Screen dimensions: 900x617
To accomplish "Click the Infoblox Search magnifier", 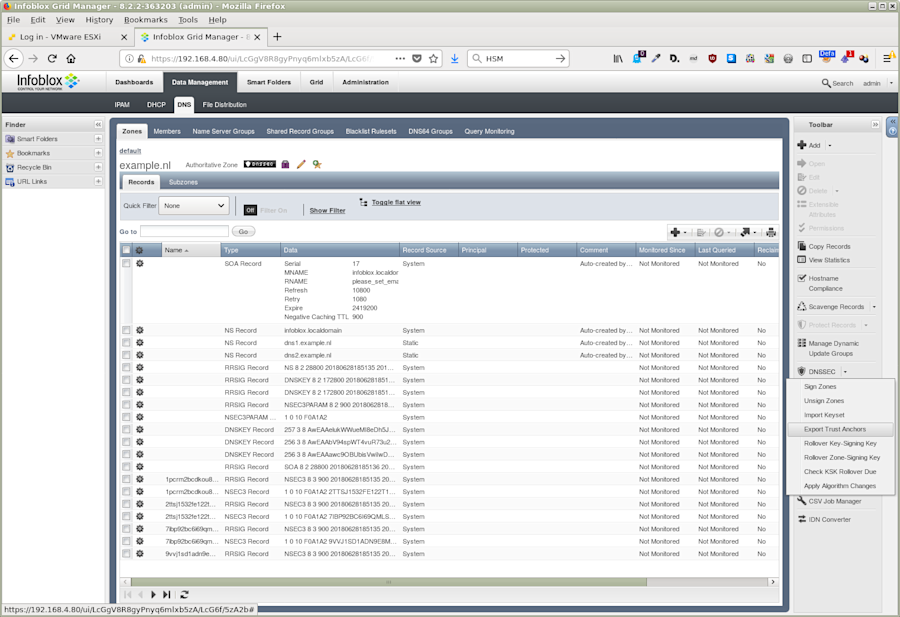I will [x=826, y=83].
